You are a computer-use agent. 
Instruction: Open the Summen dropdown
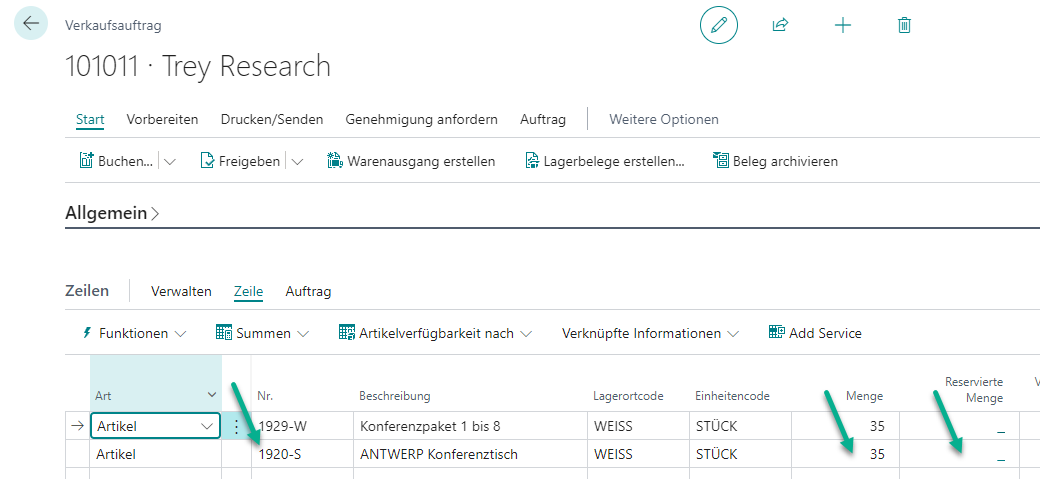pyautogui.click(x=263, y=334)
